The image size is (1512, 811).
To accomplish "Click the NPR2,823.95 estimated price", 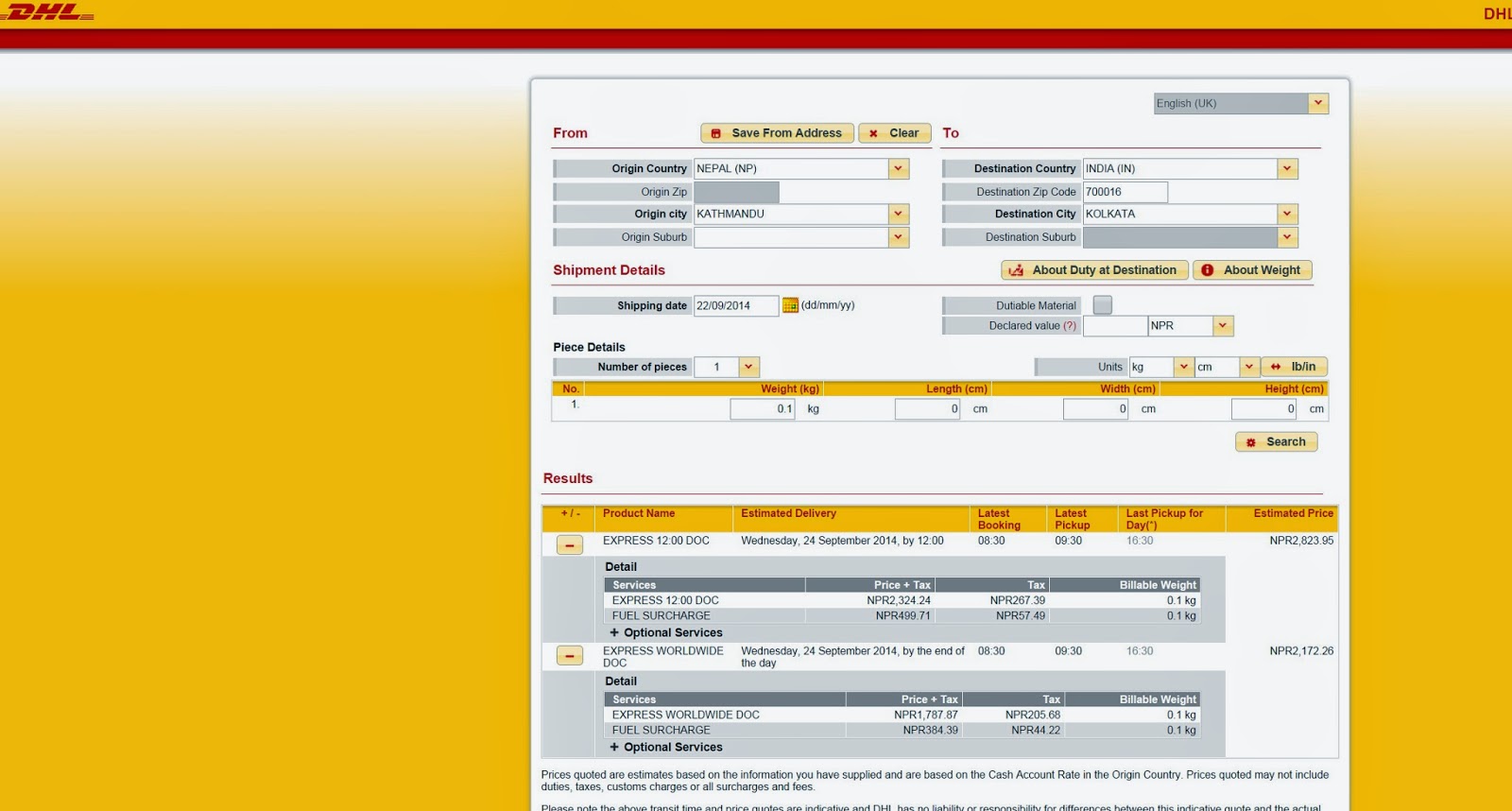I will [1301, 541].
